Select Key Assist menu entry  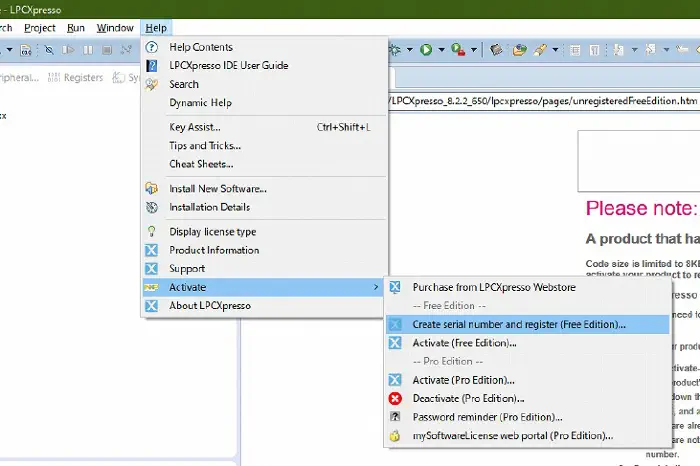coord(195,127)
